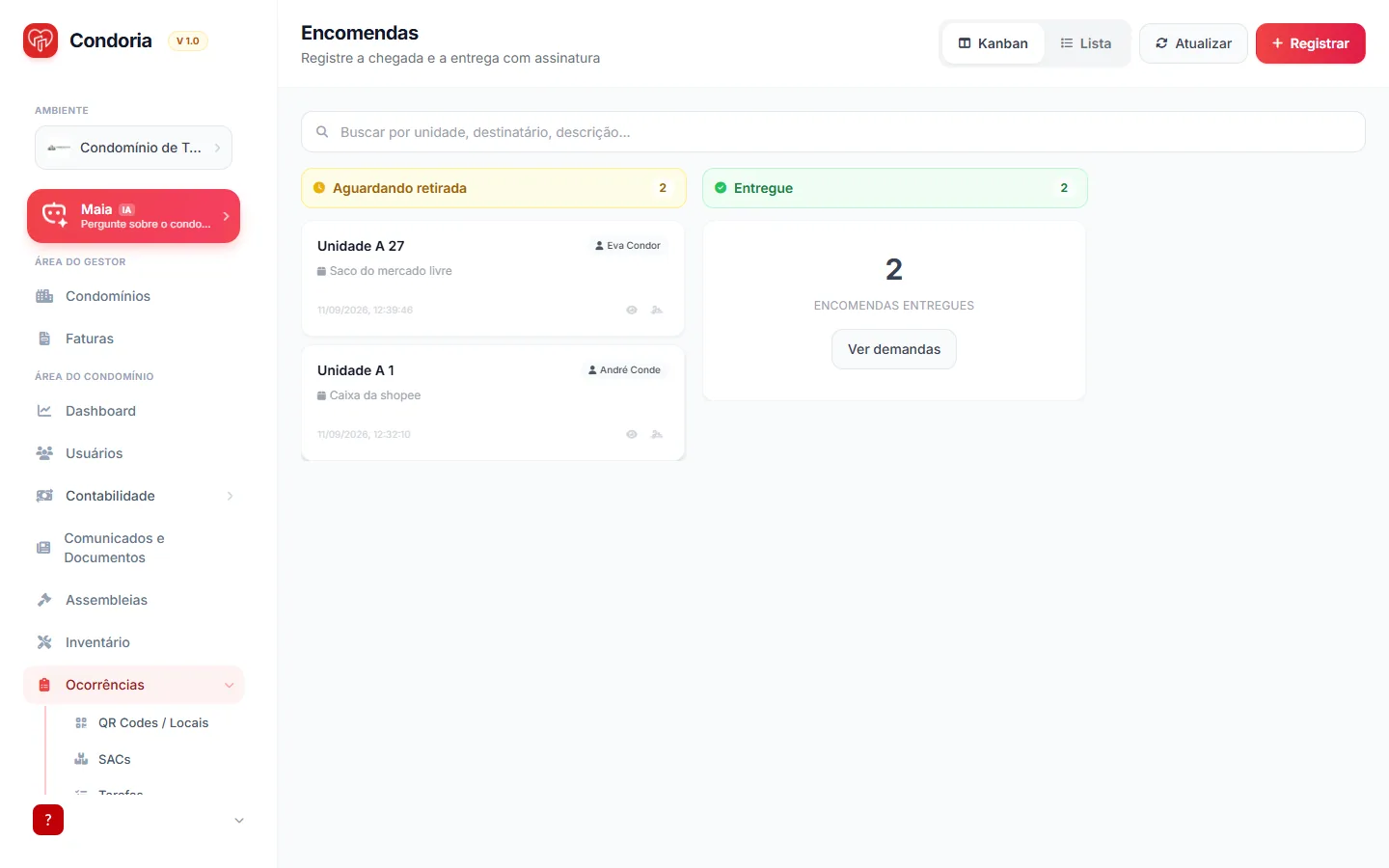Open QR Codes / Locais

tap(152, 722)
